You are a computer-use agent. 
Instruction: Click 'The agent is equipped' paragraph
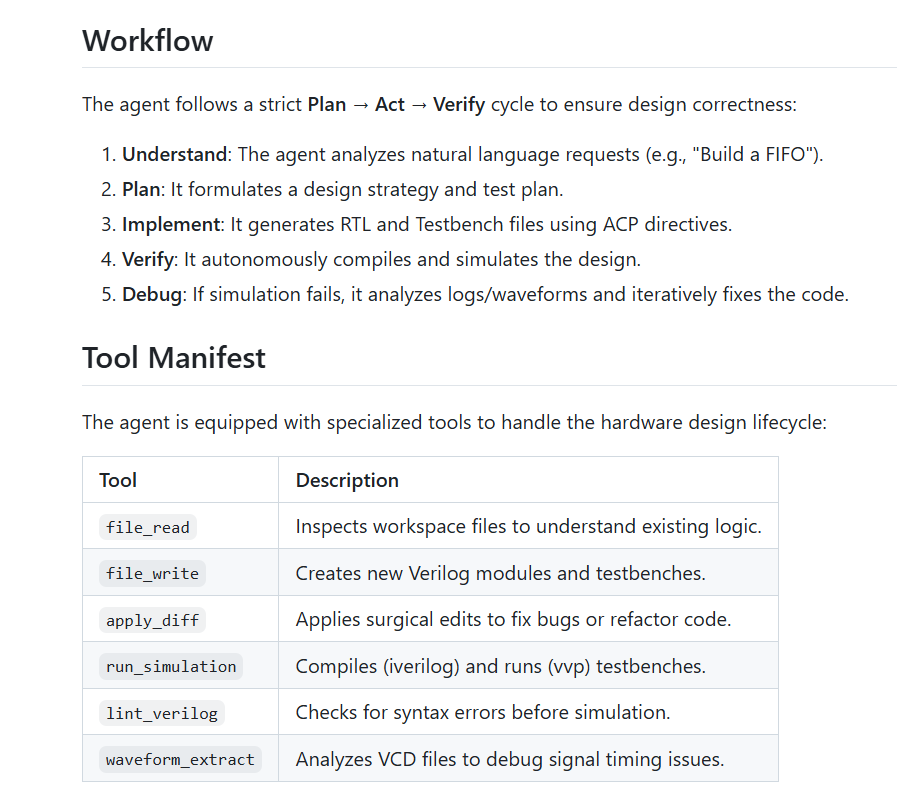click(454, 423)
